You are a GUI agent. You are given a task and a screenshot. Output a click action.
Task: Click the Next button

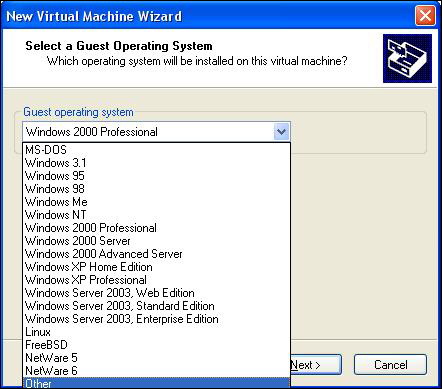316,365
